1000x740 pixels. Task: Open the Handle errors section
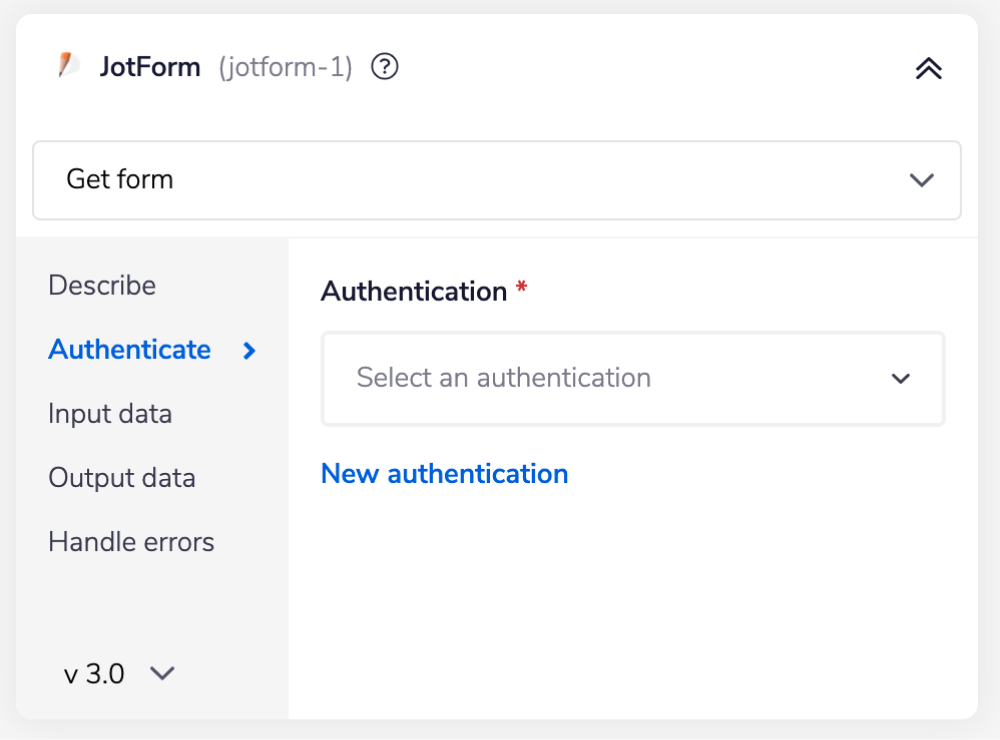(x=131, y=542)
